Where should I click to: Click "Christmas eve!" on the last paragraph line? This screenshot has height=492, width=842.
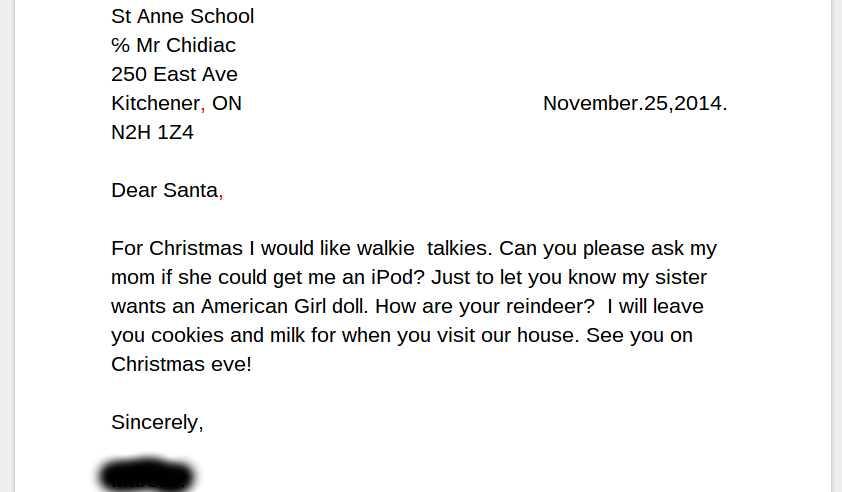point(181,365)
